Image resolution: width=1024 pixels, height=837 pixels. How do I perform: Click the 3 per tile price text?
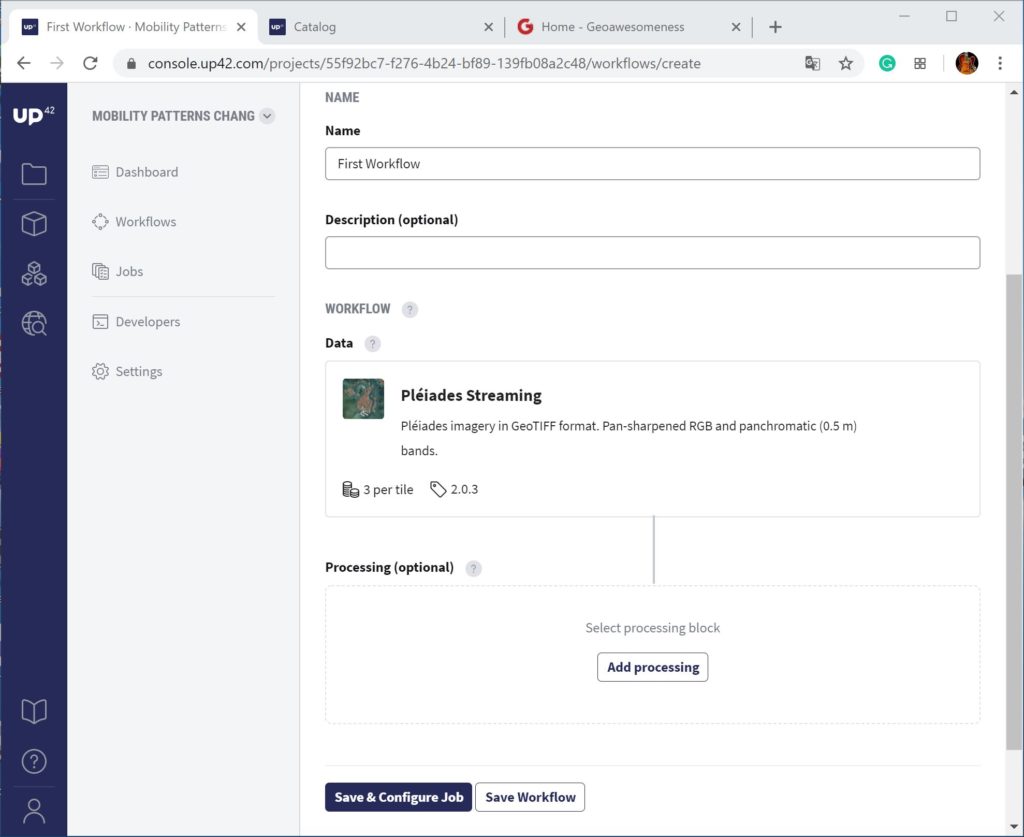388,490
